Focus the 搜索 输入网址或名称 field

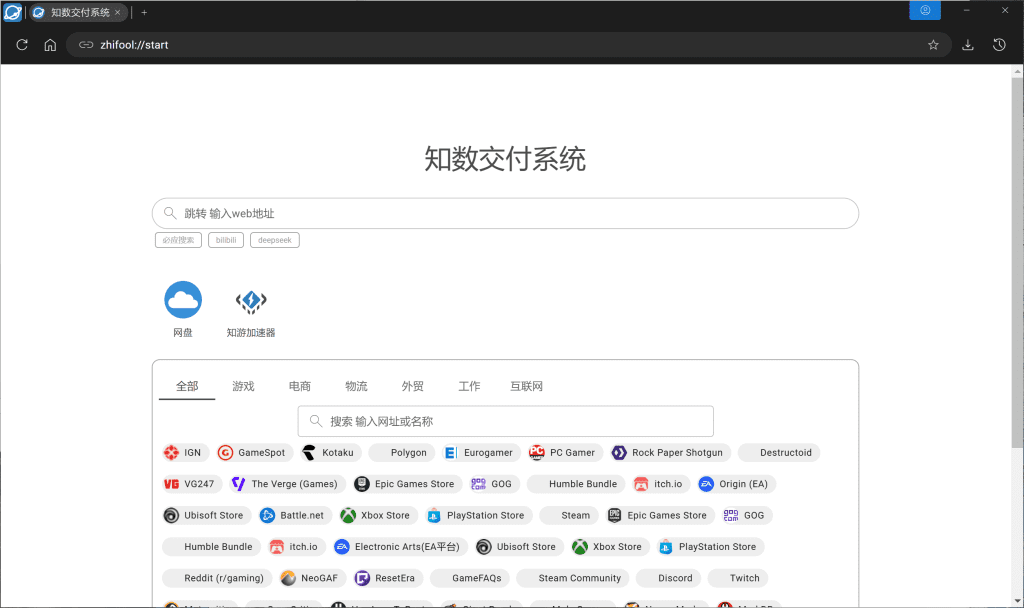pos(505,421)
